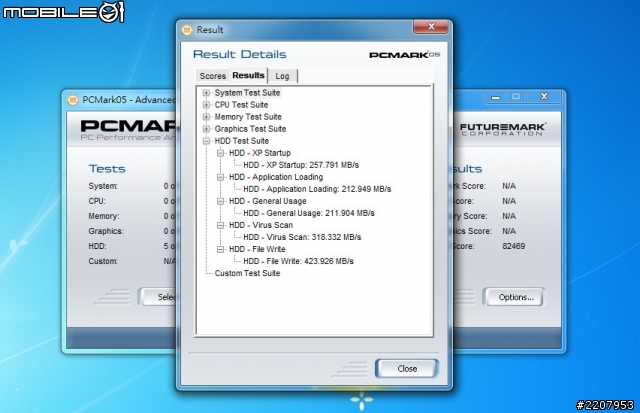Select General Usage 211.904 MB/s result

309,213
